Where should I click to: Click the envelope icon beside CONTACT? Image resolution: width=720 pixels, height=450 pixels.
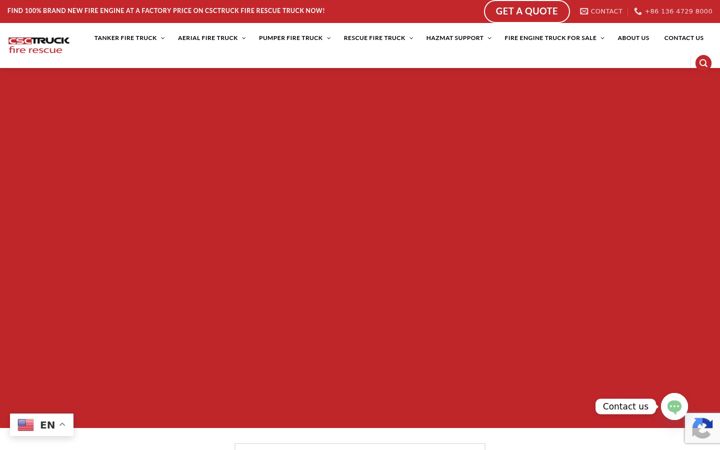584,11
